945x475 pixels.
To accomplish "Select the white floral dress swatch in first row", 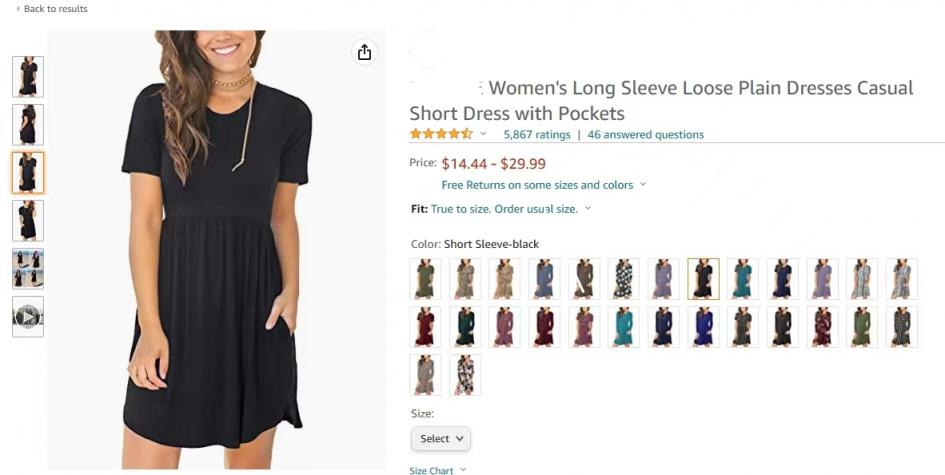I will coord(624,278).
